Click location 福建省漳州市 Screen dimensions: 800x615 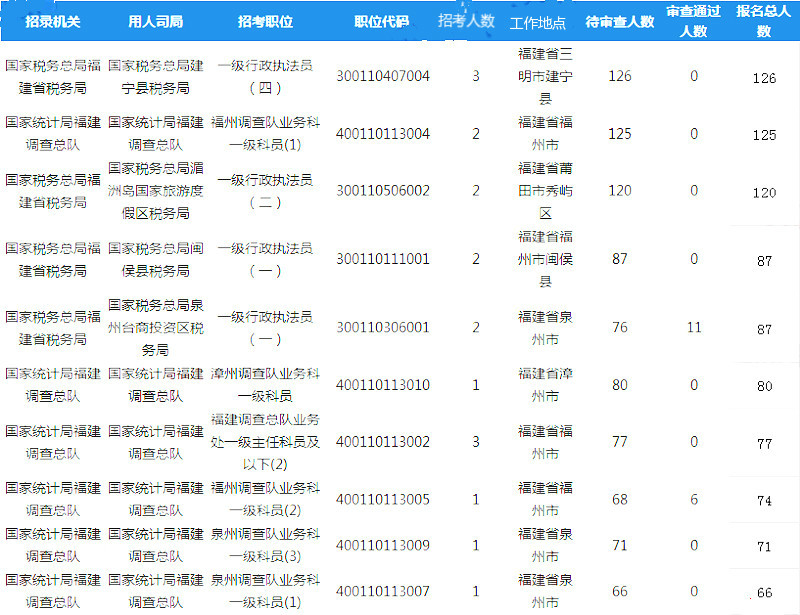point(545,385)
